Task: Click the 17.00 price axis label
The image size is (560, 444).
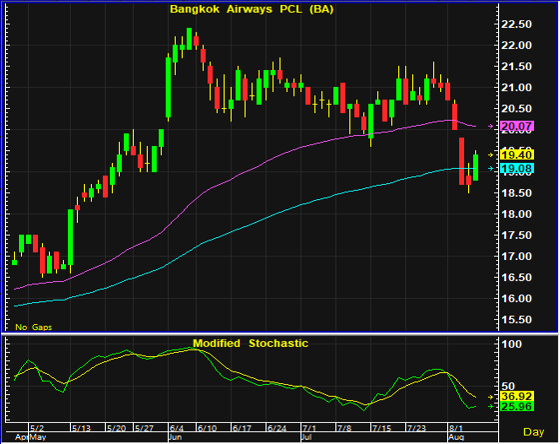Action: point(516,256)
